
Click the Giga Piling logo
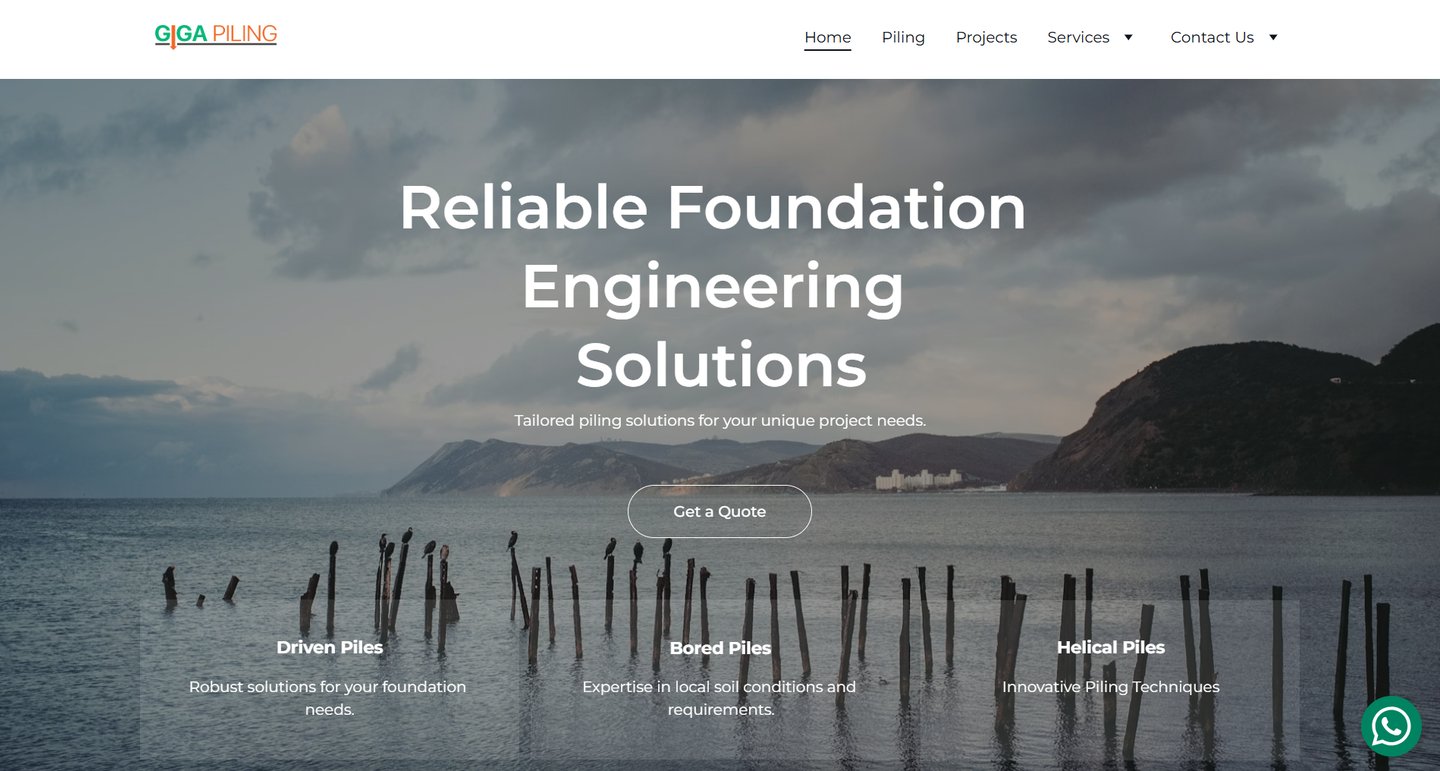pyautogui.click(x=216, y=35)
